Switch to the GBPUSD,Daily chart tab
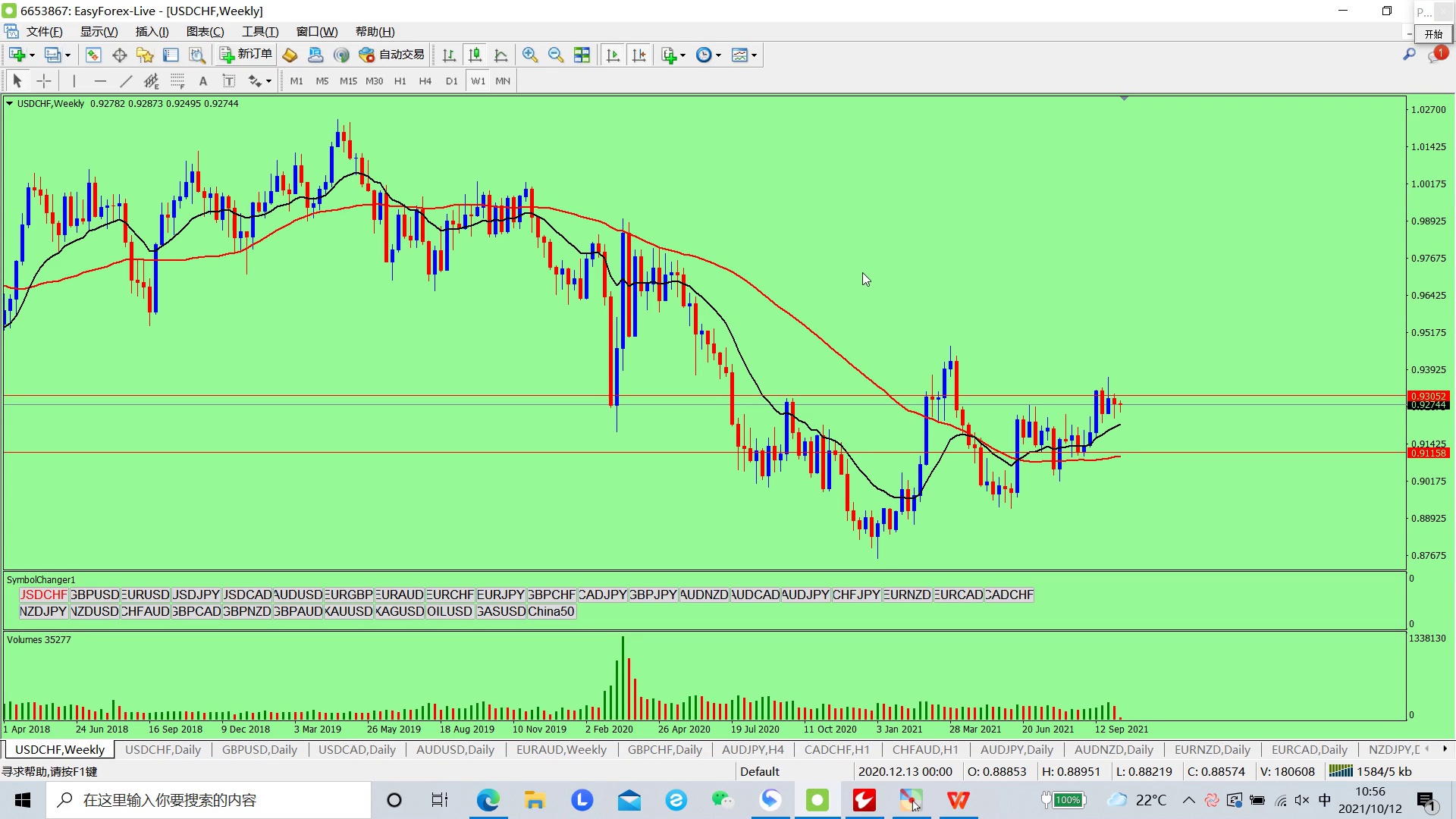 click(259, 749)
